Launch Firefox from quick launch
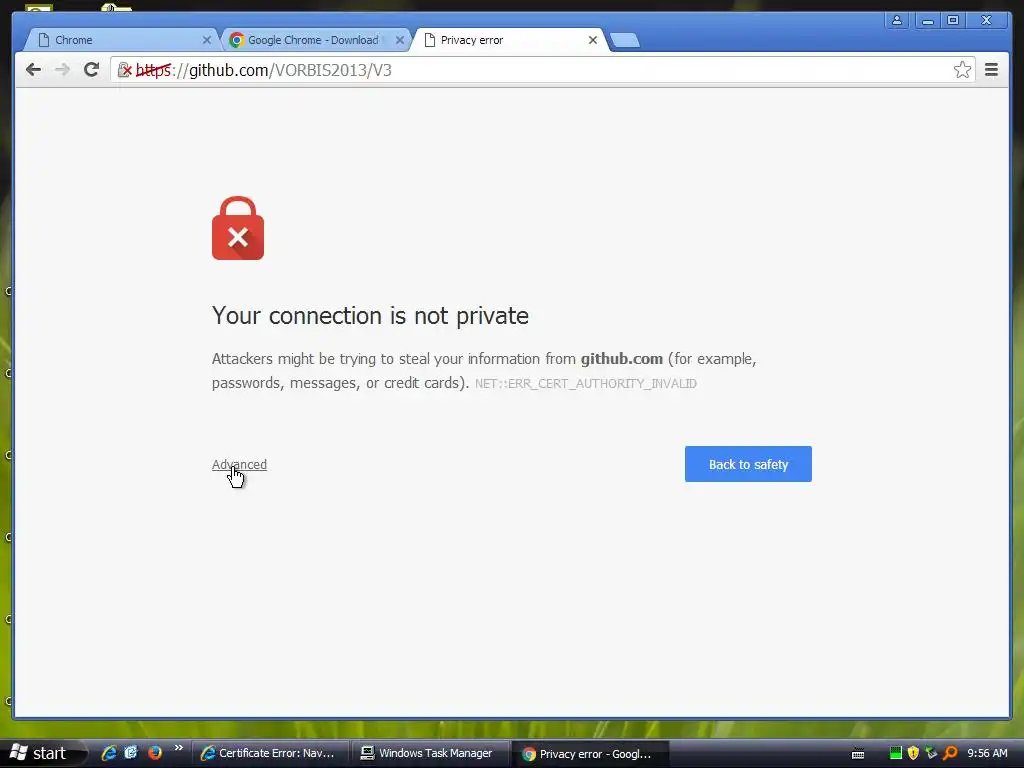1024x768 pixels. click(155, 753)
